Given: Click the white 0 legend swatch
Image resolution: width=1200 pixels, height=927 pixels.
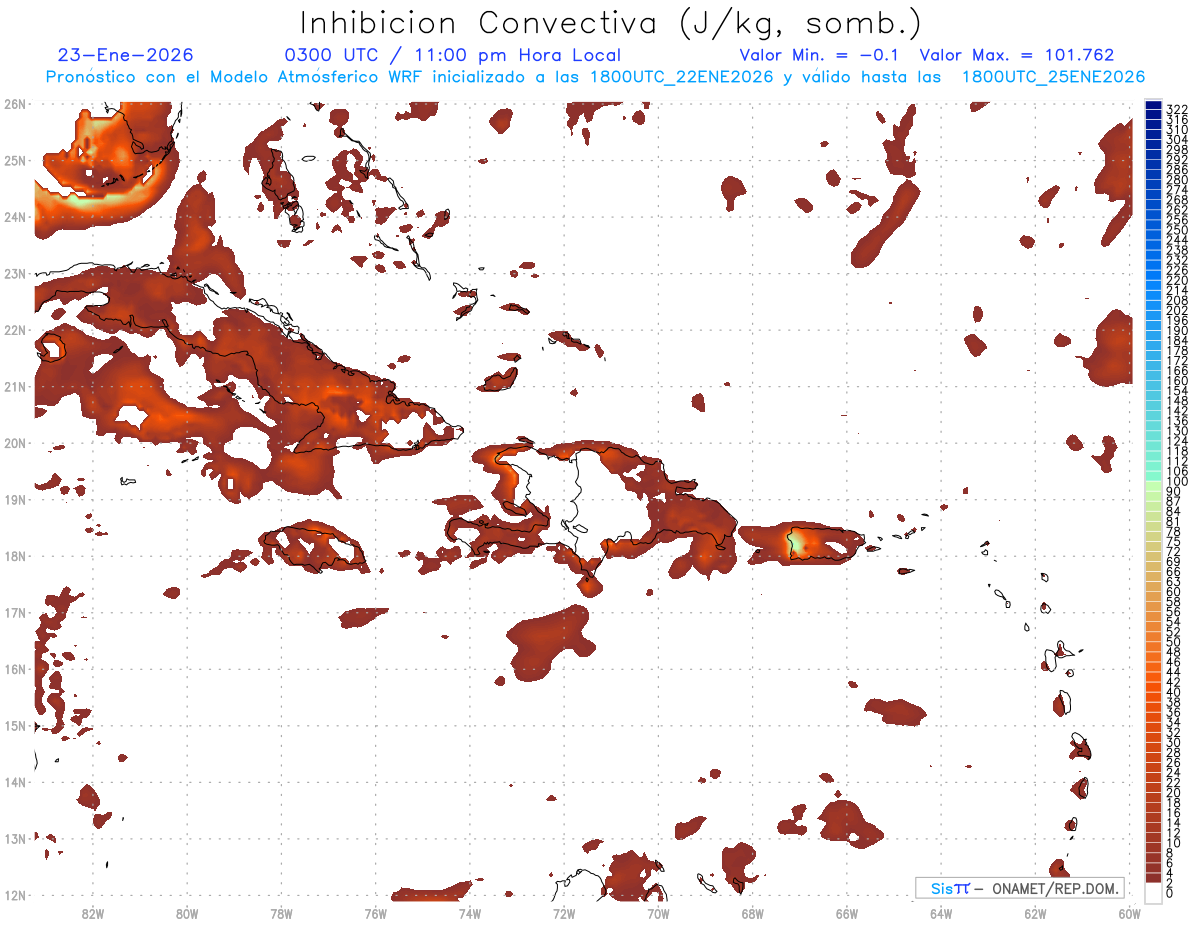Looking at the screenshot, I should (1153, 891).
